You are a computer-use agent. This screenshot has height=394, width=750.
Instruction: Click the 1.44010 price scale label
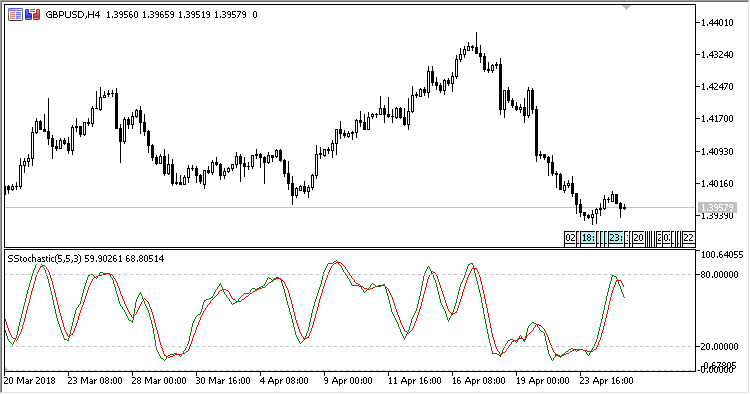tap(717, 22)
